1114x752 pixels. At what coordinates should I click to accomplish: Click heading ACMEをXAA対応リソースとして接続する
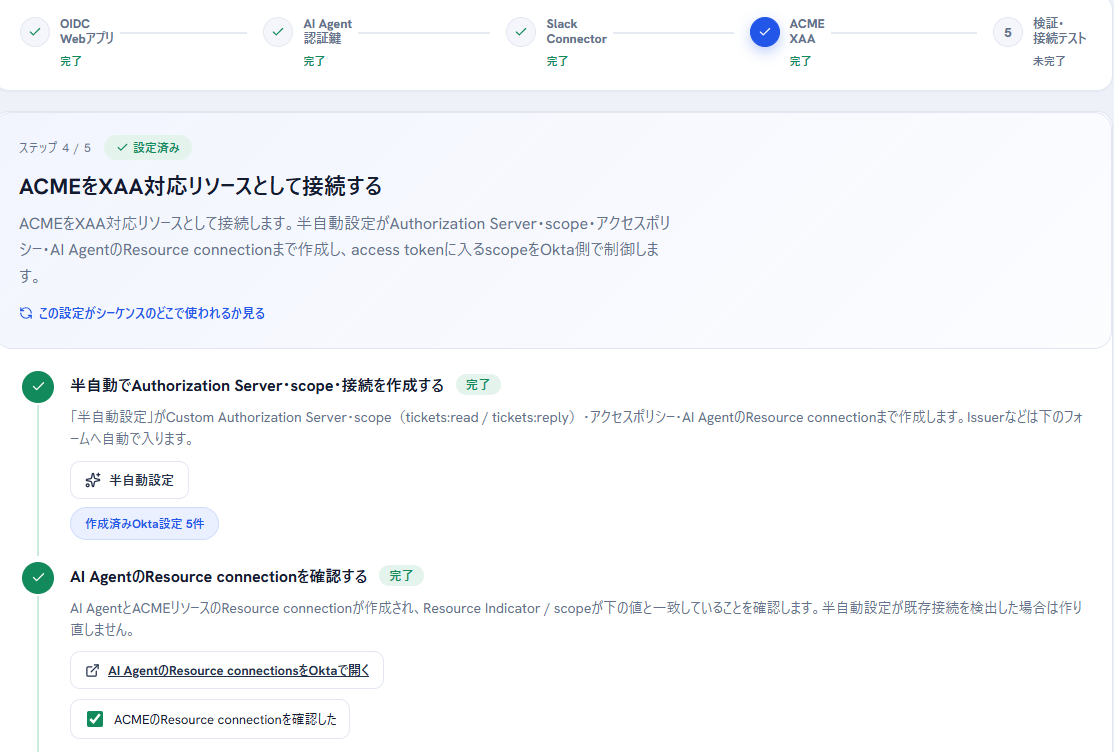click(200, 186)
